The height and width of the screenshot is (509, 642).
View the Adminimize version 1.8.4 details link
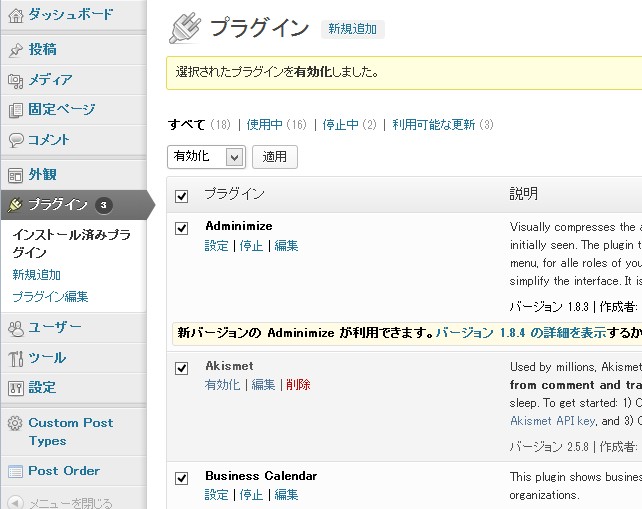coord(521,333)
